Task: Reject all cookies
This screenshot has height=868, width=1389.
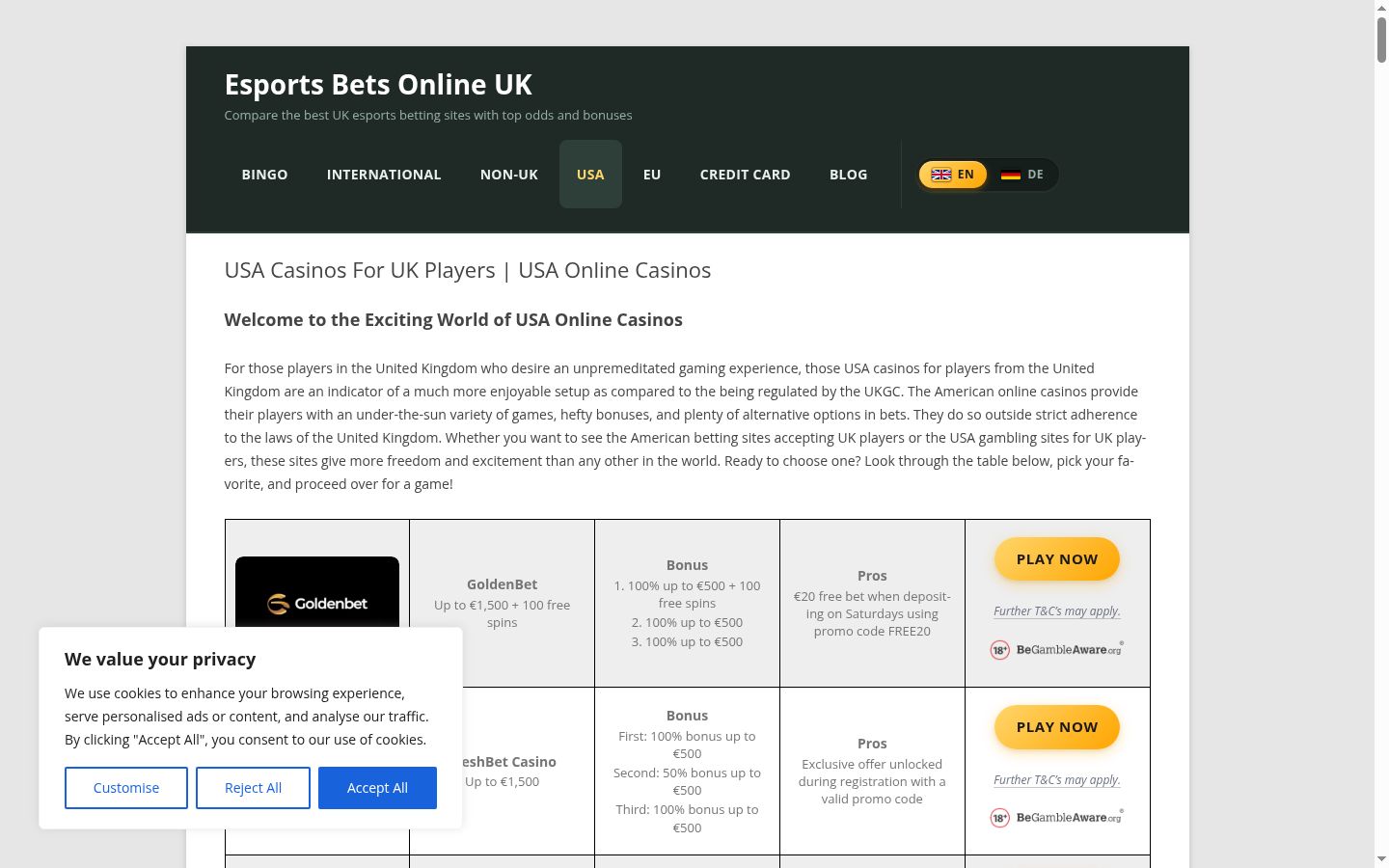Action: [253, 788]
